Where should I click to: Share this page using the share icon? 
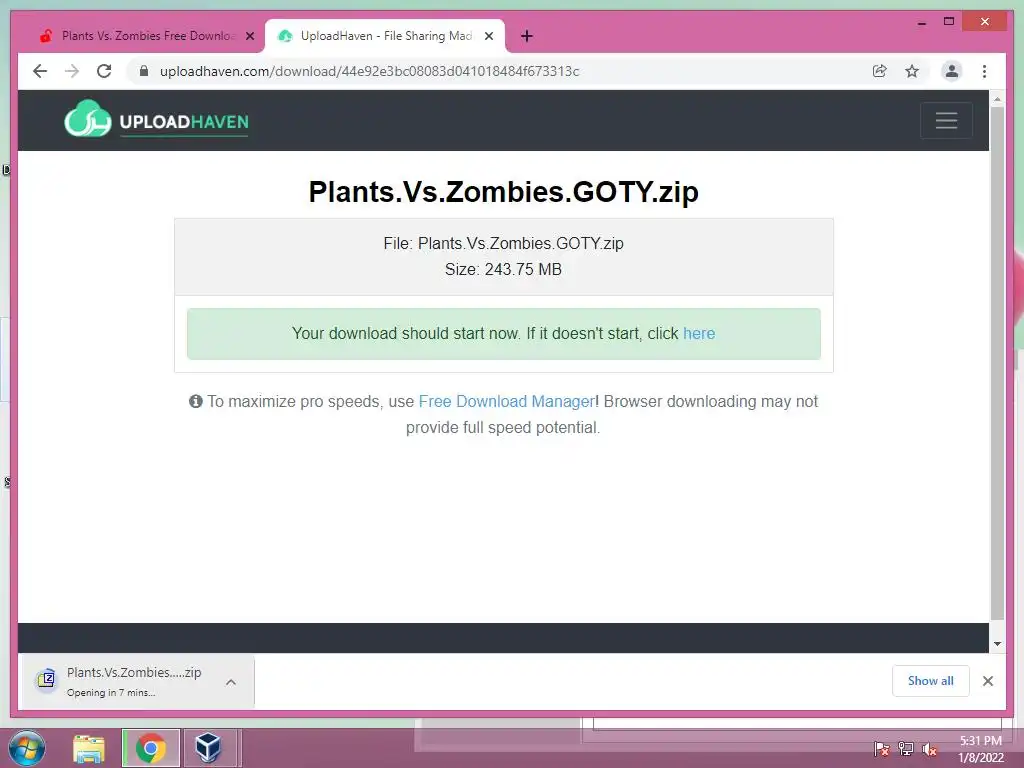tap(880, 71)
